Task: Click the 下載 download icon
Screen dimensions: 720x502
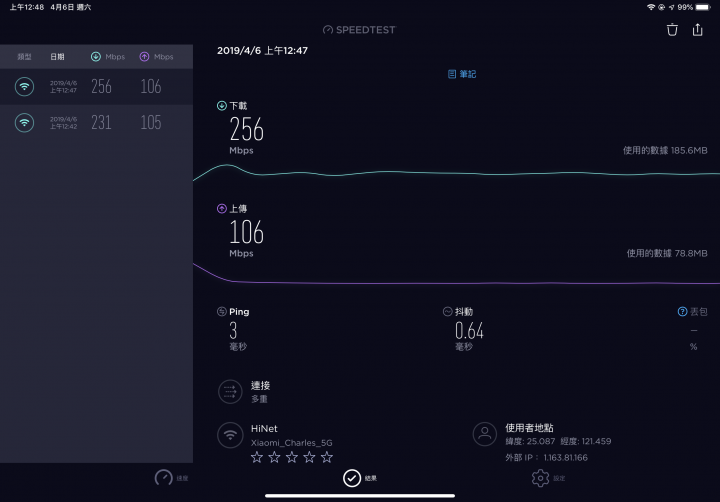Action: 221,106
